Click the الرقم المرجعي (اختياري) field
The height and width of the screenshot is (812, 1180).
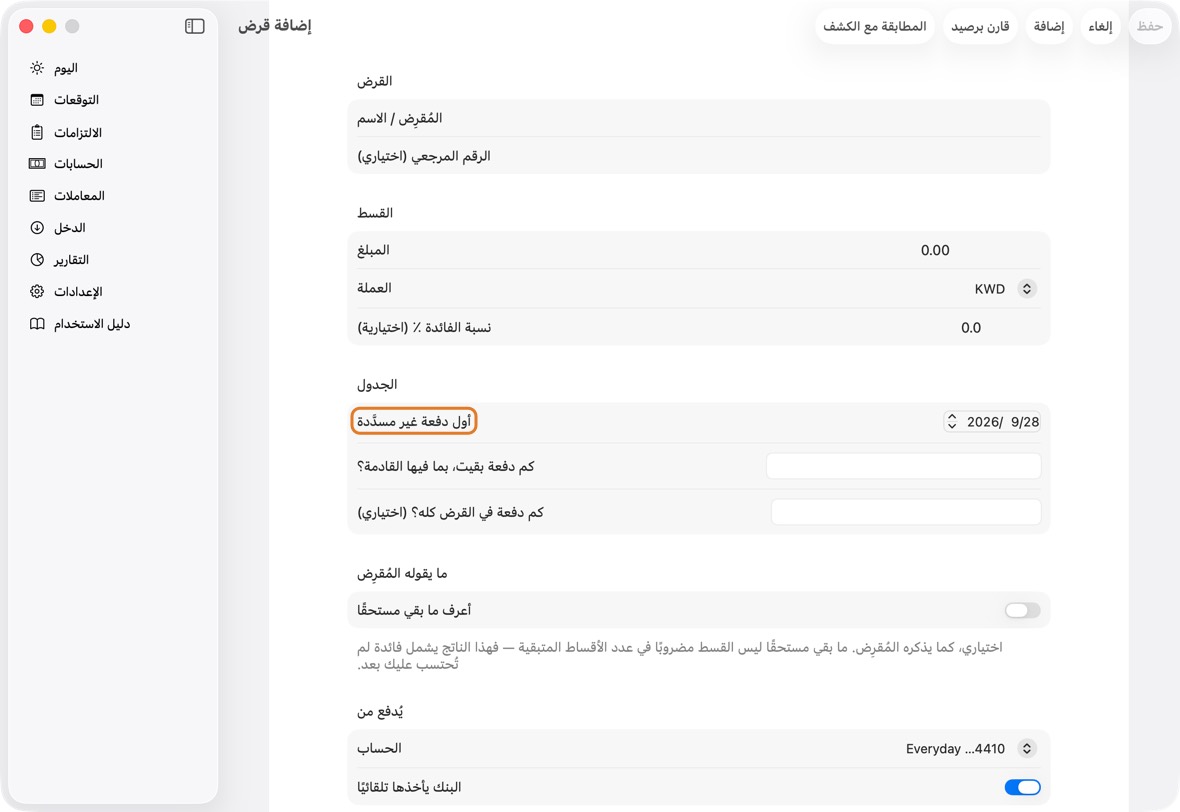[x=698, y=156]
